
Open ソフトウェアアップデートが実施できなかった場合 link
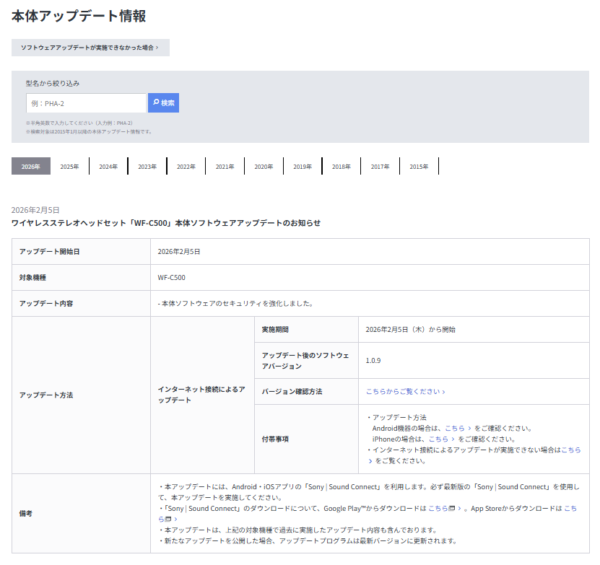click(x=90, y=47)
